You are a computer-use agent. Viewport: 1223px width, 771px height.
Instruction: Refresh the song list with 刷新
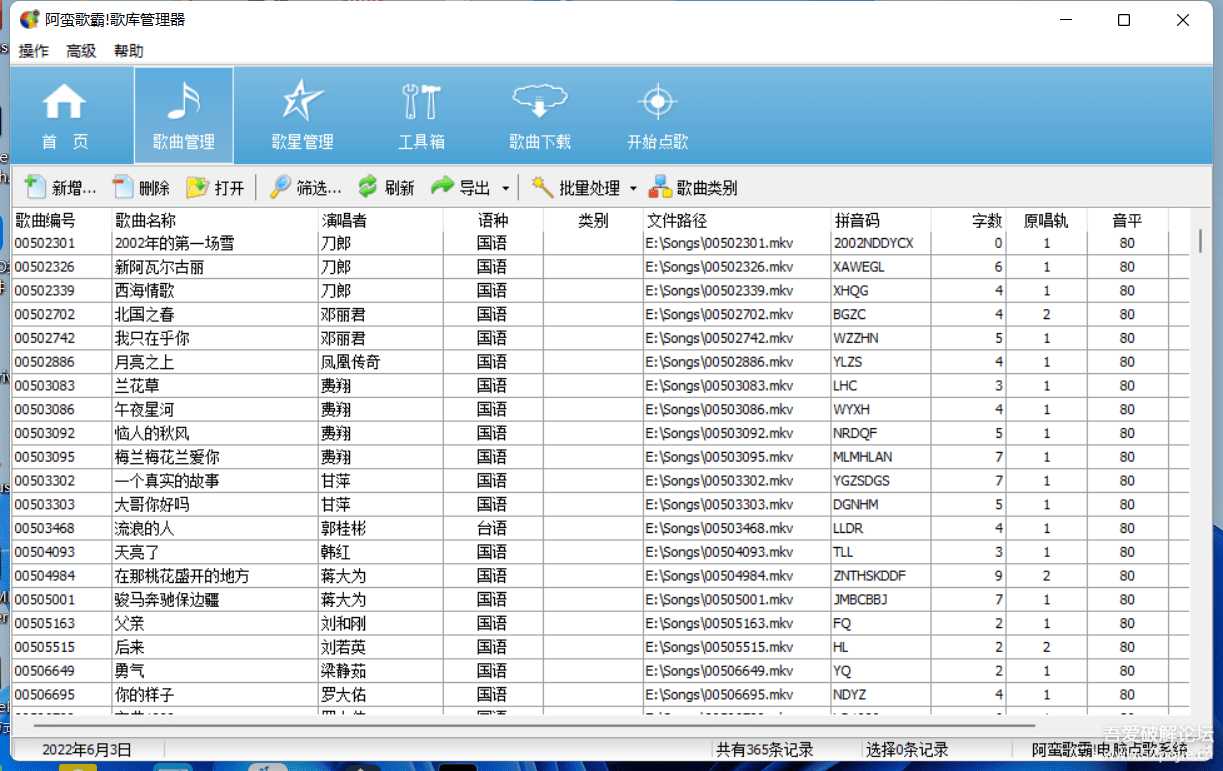pyautogui.click(x=388, y=187)
